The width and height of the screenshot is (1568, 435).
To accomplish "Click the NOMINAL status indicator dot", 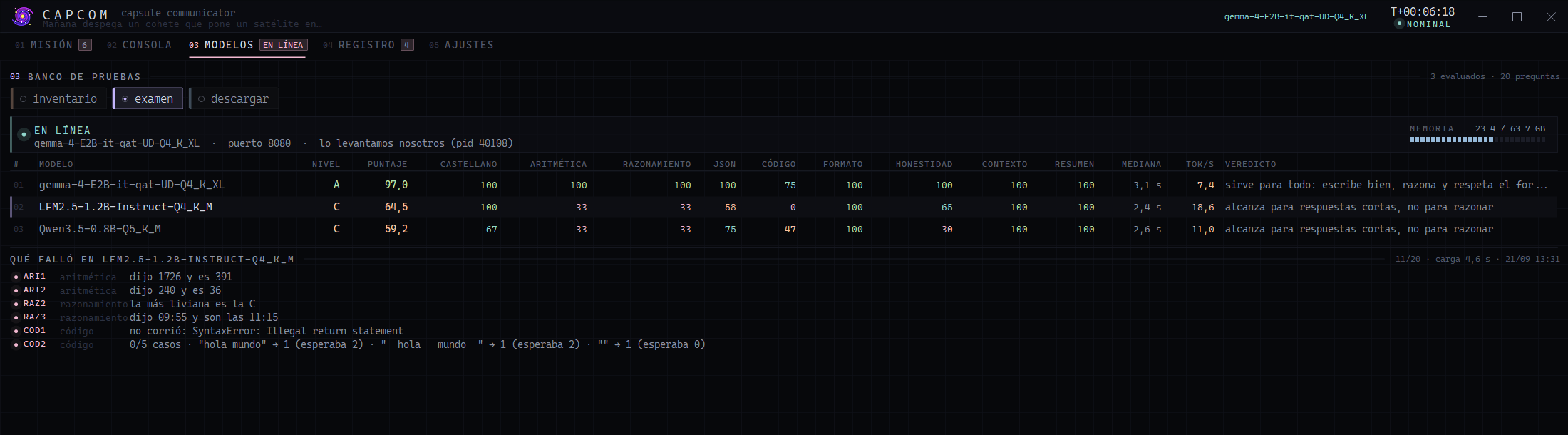I will pos(1399,24).
